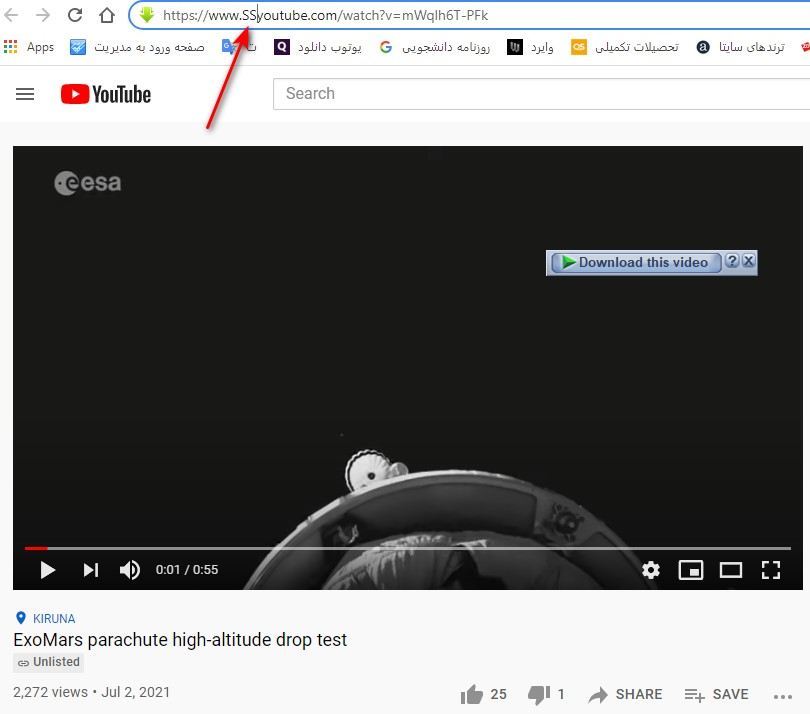
Task: Click the YouTube search field
Action: pos(540,94)
